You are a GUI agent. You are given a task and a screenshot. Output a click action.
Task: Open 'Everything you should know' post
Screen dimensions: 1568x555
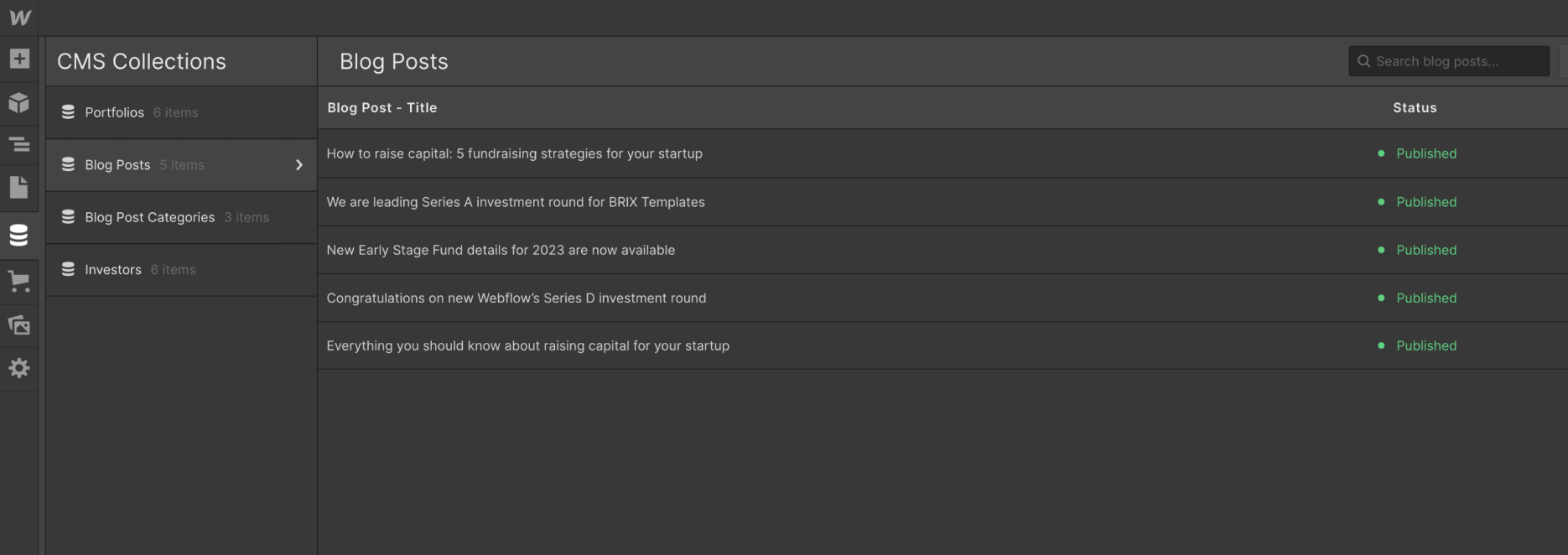pyautogui.click(x=527, y=345)
